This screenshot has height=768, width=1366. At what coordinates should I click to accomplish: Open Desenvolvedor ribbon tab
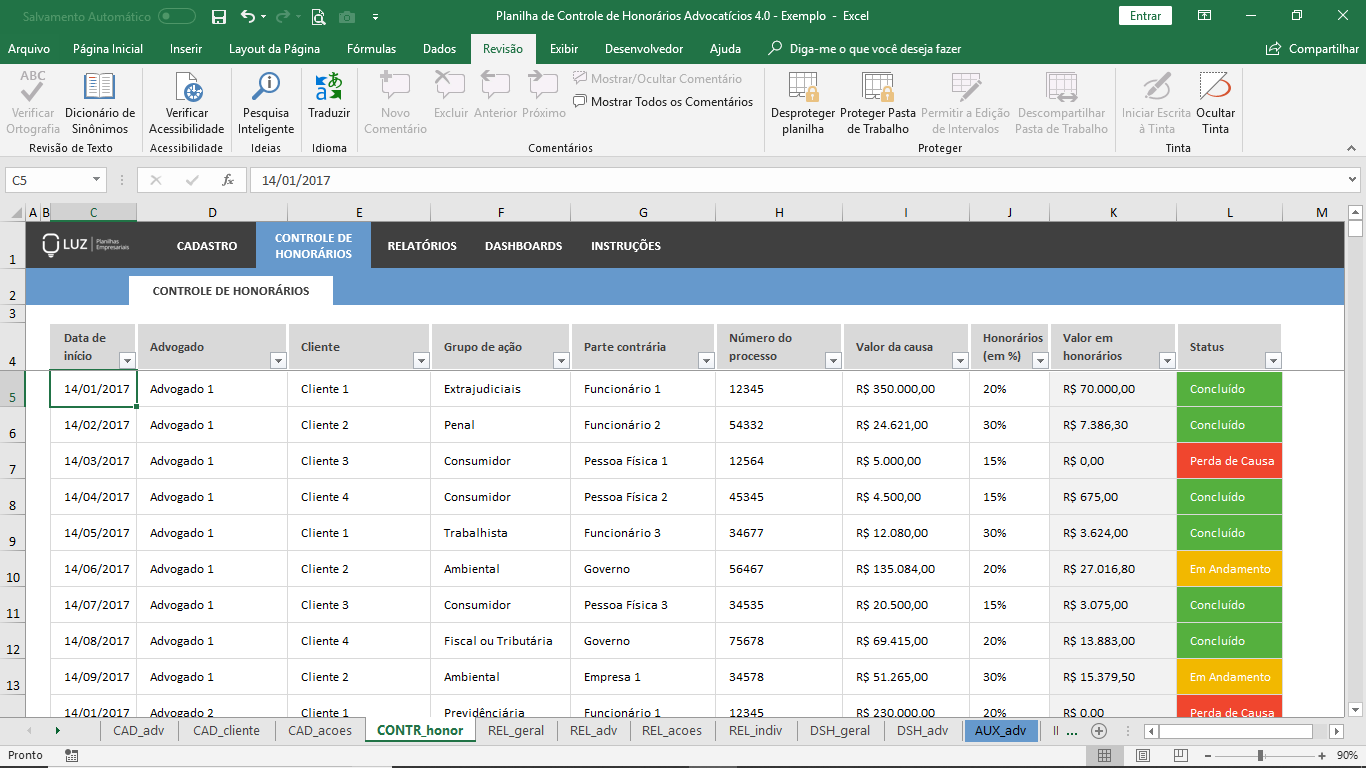click(644, 48)
